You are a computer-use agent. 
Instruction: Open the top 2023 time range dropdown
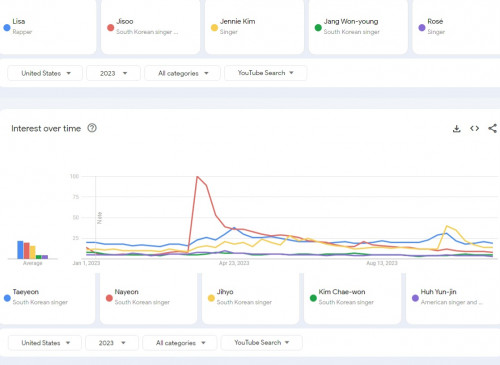pos(113,73)
